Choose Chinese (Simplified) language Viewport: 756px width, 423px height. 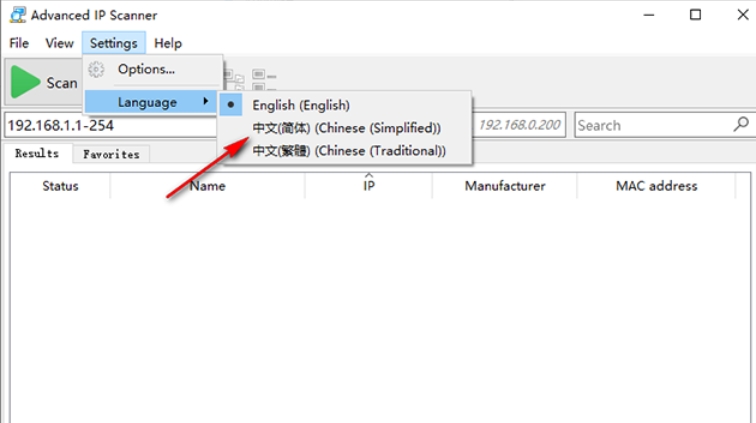tap(345, 128)
